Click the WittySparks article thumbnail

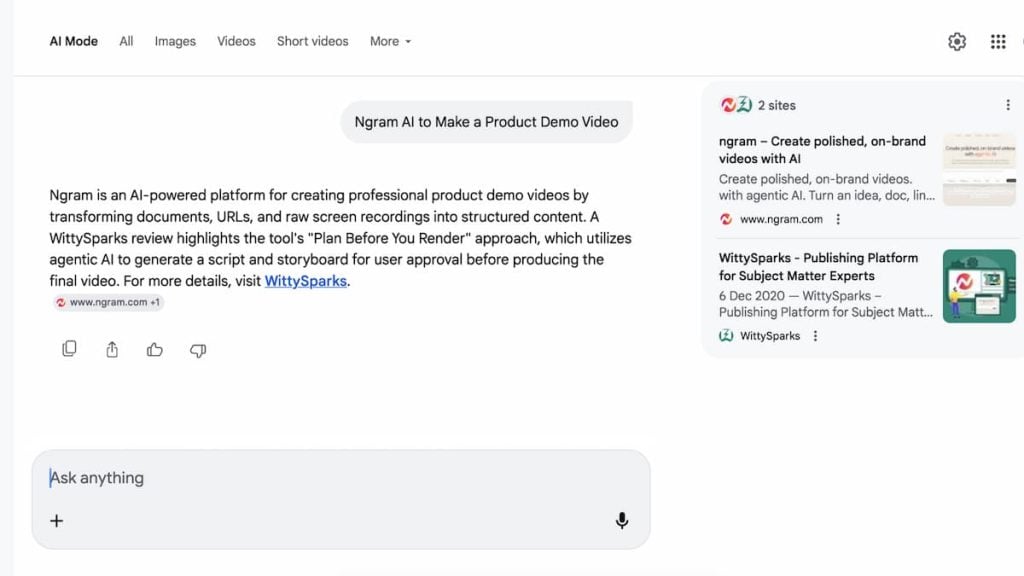pyautogui.click(x=979, y=286)
